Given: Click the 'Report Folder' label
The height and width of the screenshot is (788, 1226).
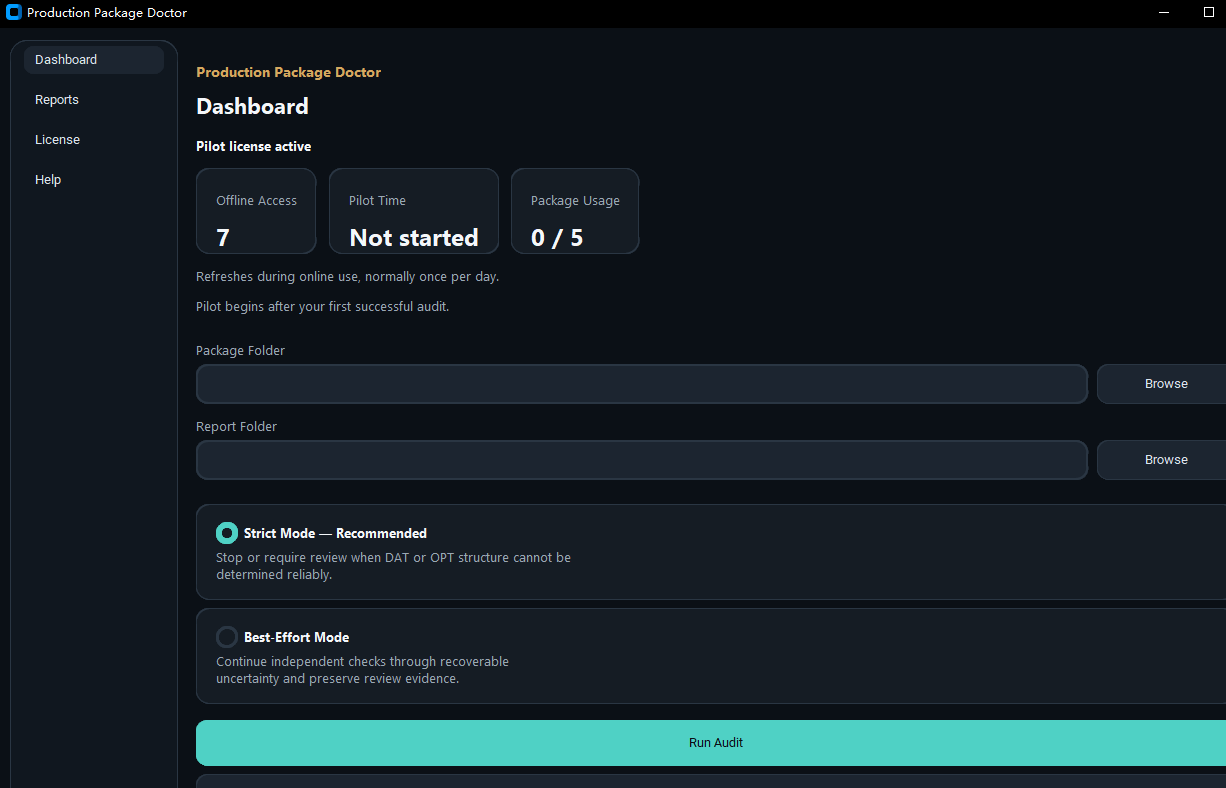Looking at the screenshot, I should point(236,427).
